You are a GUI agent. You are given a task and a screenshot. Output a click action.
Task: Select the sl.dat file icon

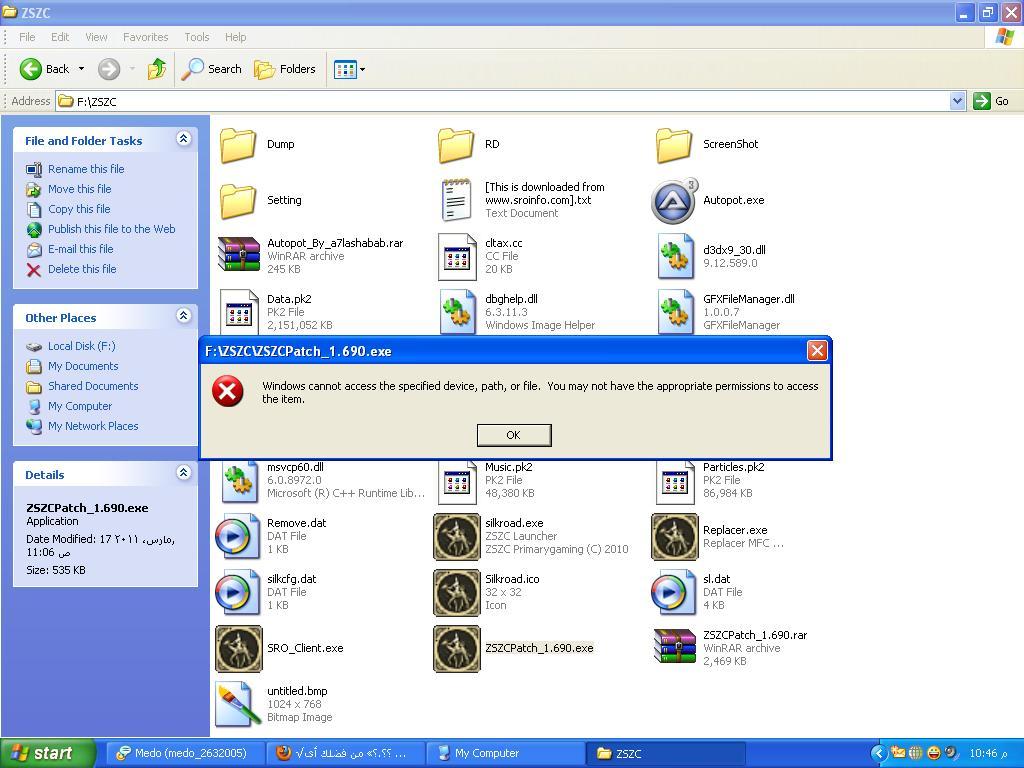click(674, 592)
